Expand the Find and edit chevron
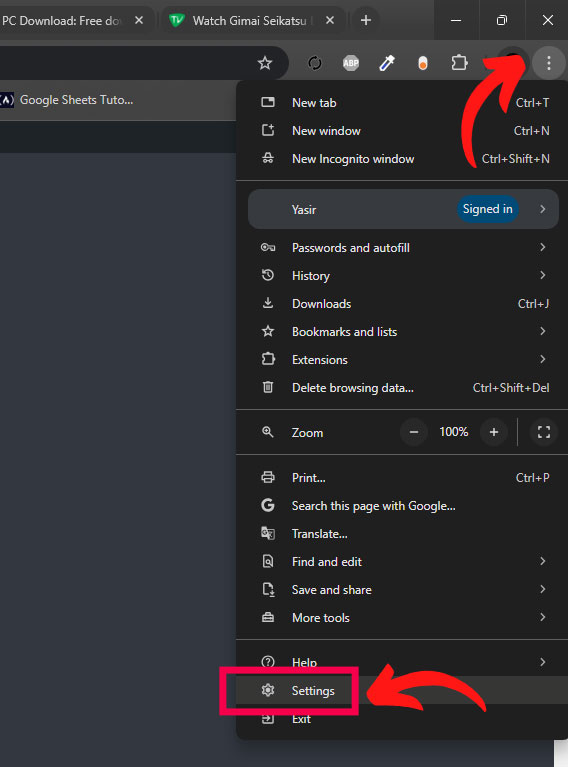The image size is (568, 767). [543, 561]
